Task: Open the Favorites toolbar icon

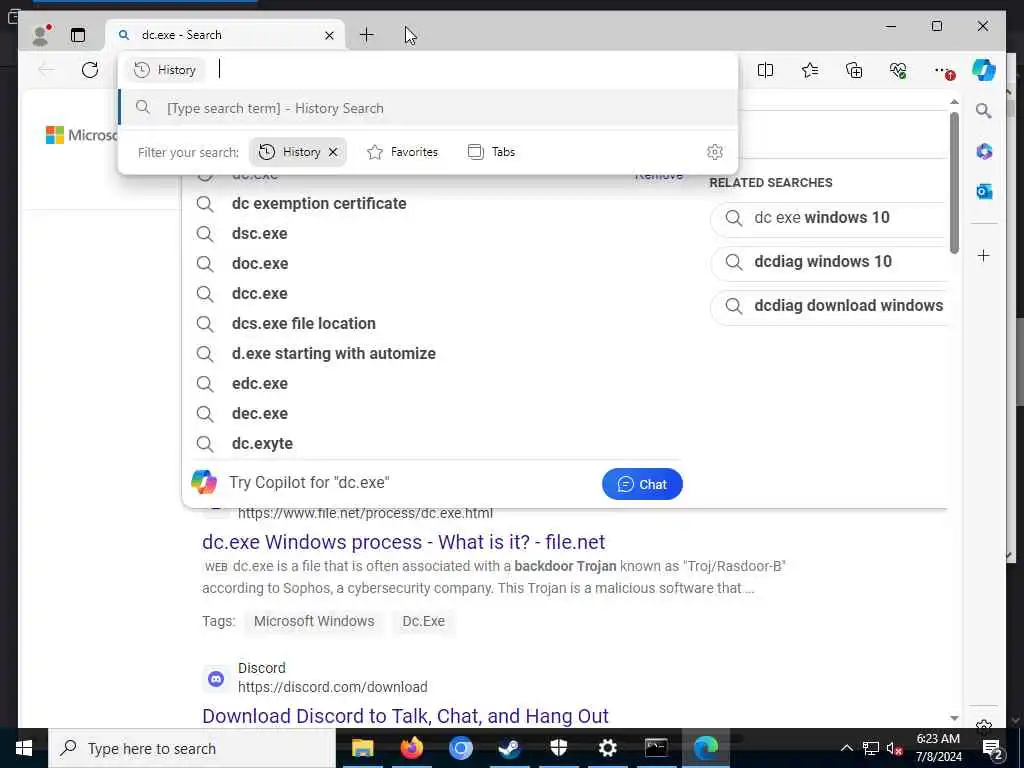Action: coord(810,70)
